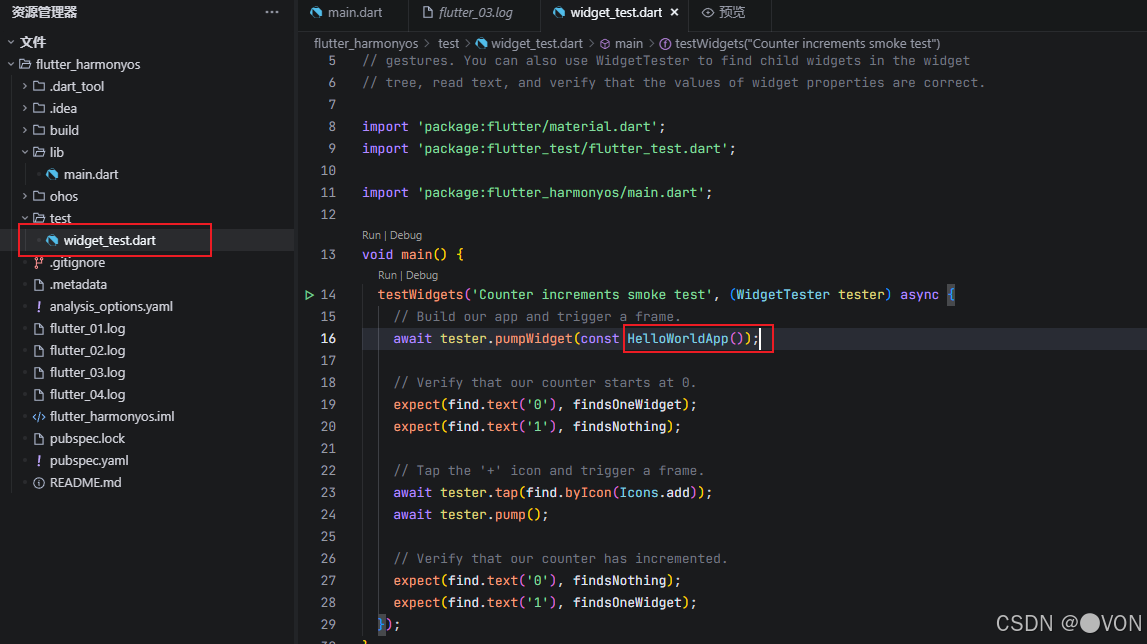Screen dimensions: 1147x644
Task: Click the test breadcrumb segment
Action: click(x=448, y=43)
